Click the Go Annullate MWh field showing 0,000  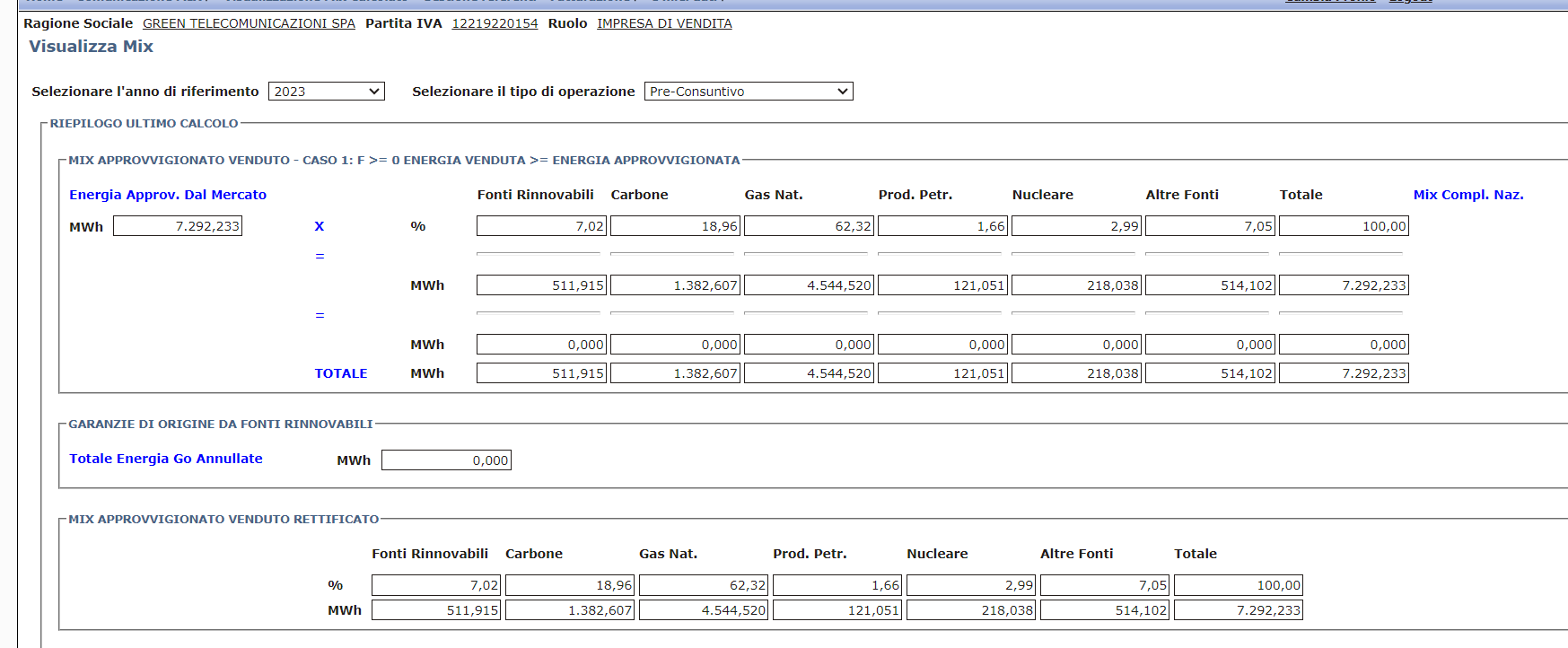click(x=446, y=460)
